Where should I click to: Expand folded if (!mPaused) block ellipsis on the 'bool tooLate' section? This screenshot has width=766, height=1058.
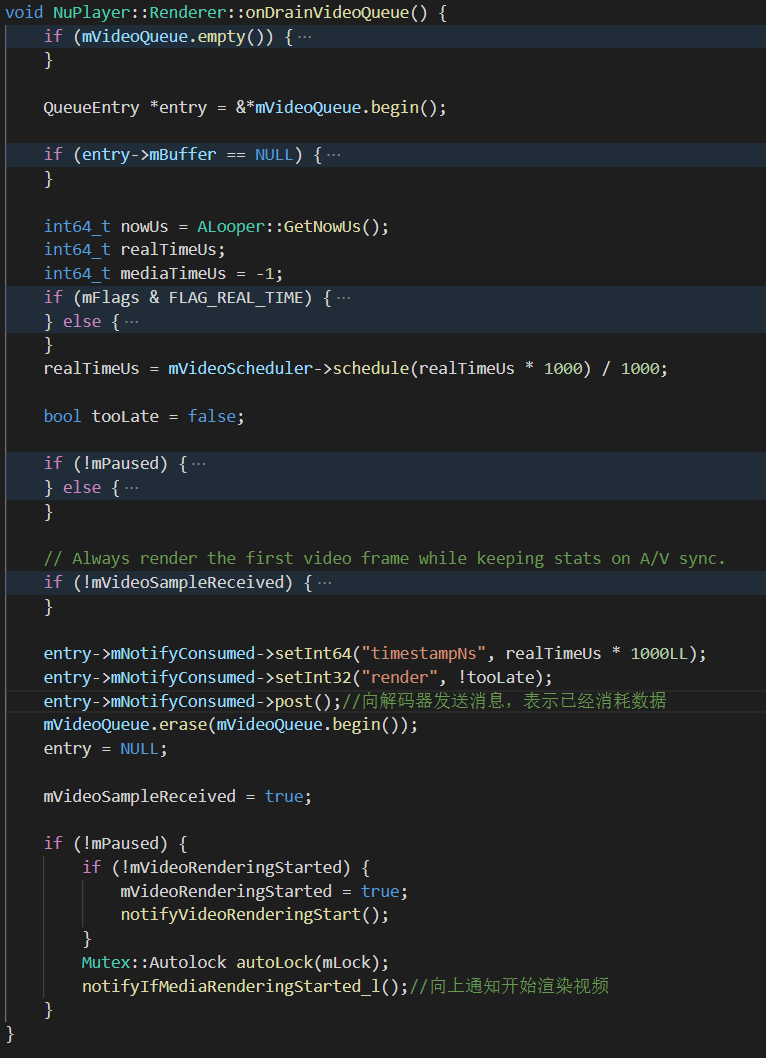198,464
